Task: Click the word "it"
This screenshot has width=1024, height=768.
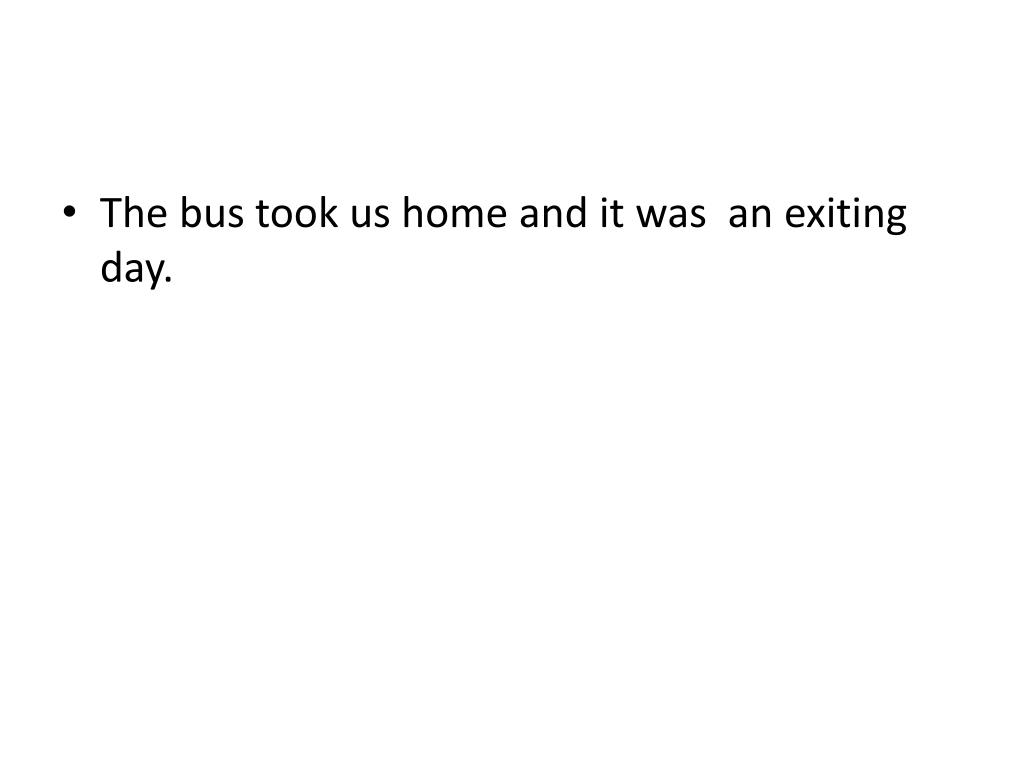Action: pyautogui.click(x=609, y=216)
